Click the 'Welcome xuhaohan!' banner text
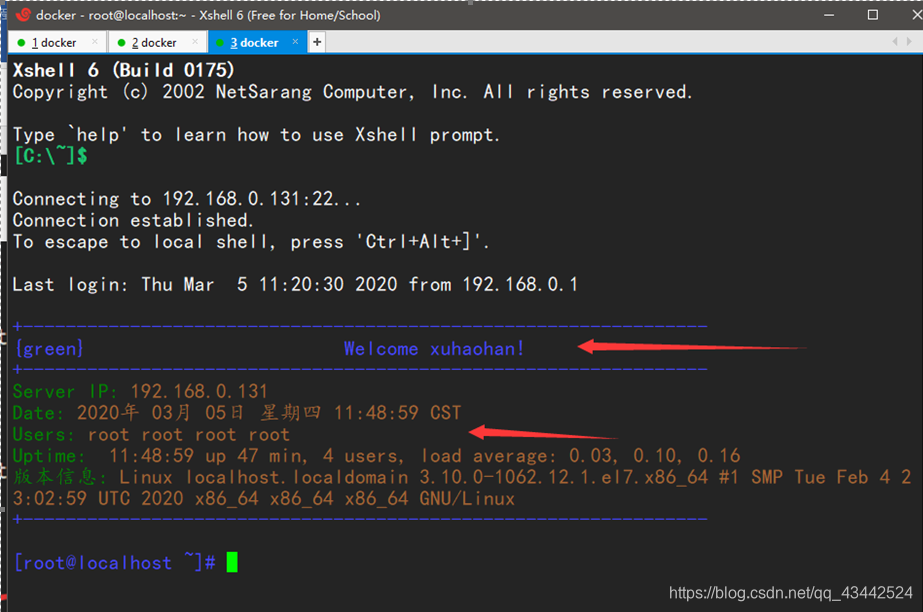The image size is (923, 612). (434, 349)
